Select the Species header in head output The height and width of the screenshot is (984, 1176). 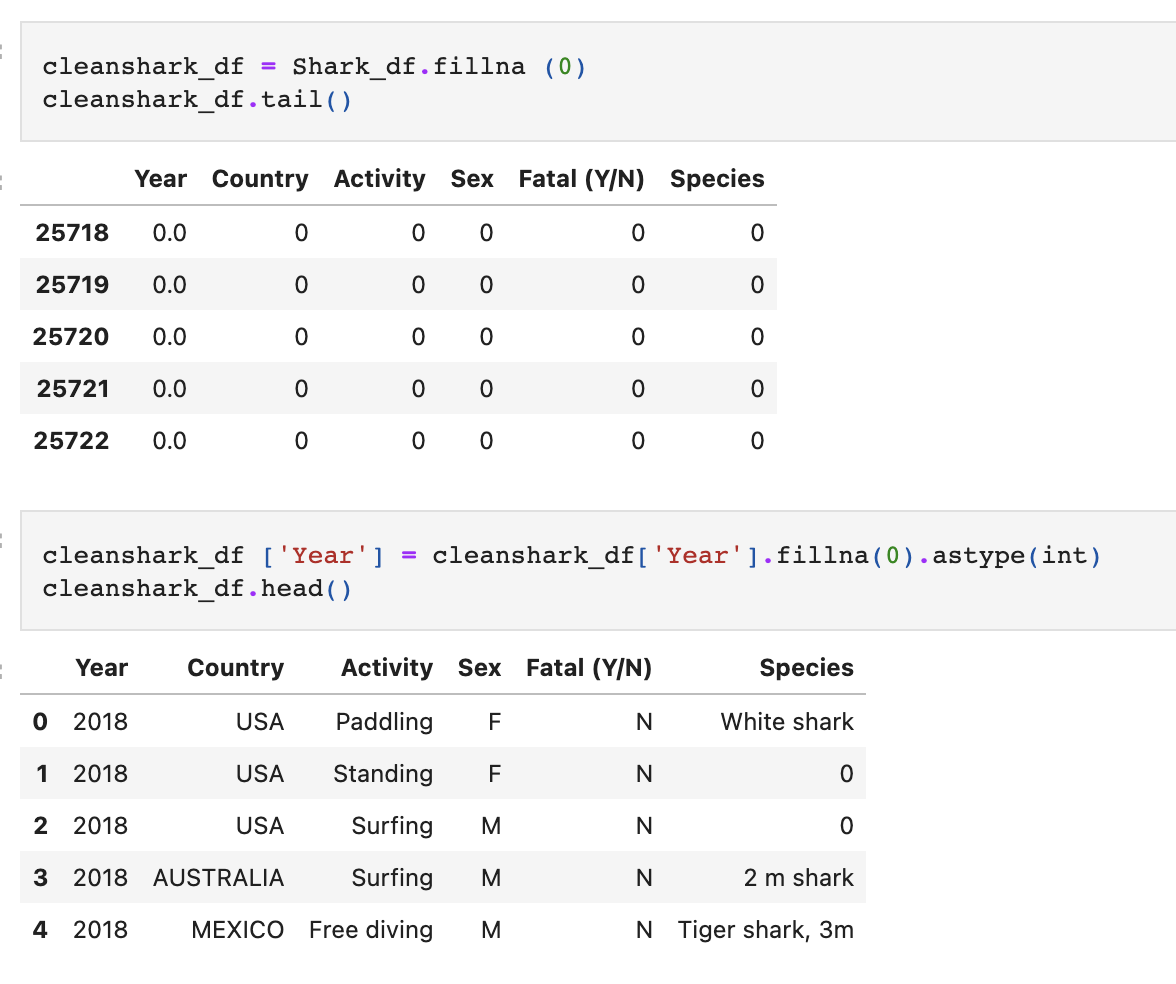pyautogui.click(x=807, y=667)
